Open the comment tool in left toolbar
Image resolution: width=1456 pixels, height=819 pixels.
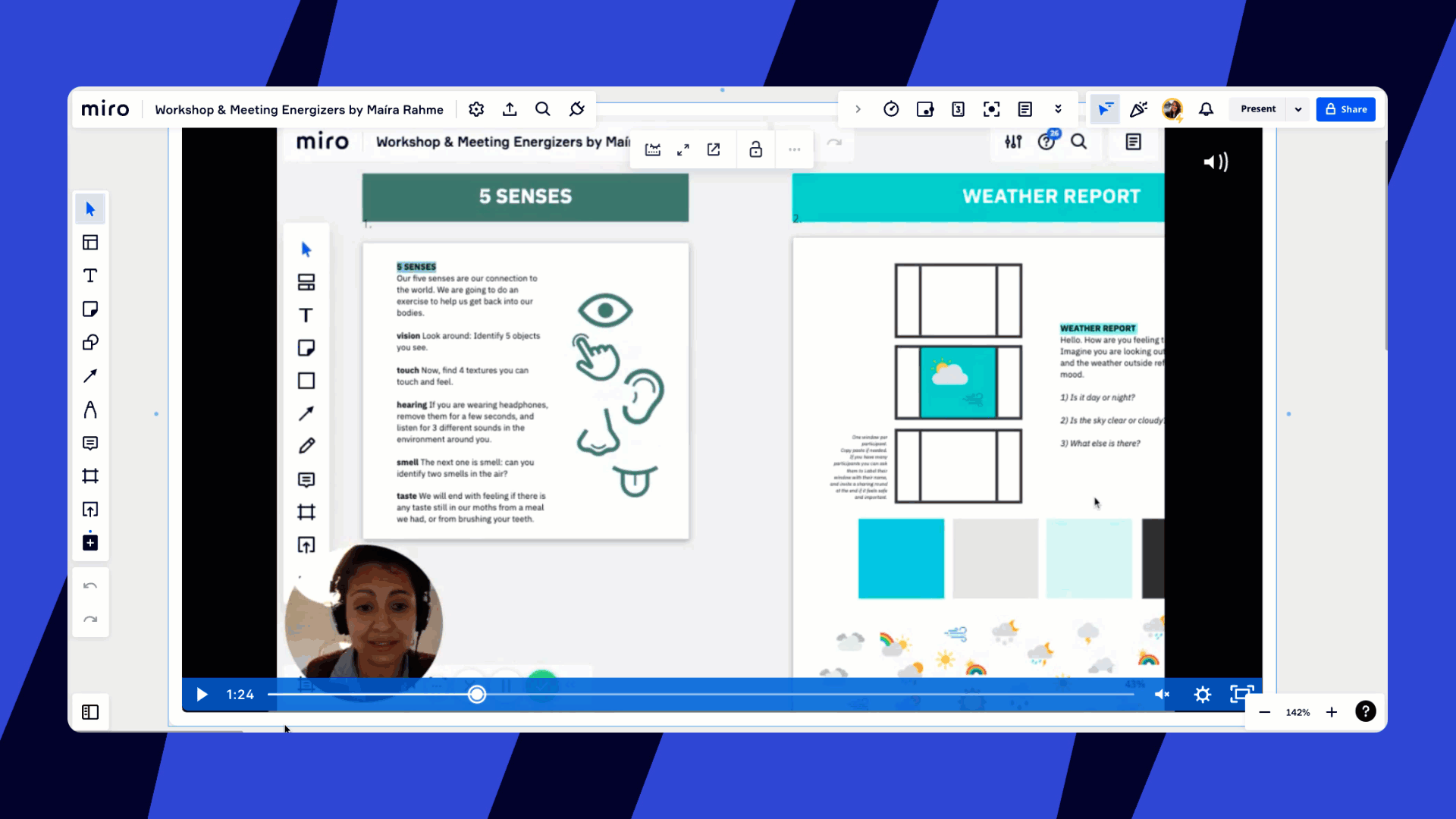pos(90,443)
